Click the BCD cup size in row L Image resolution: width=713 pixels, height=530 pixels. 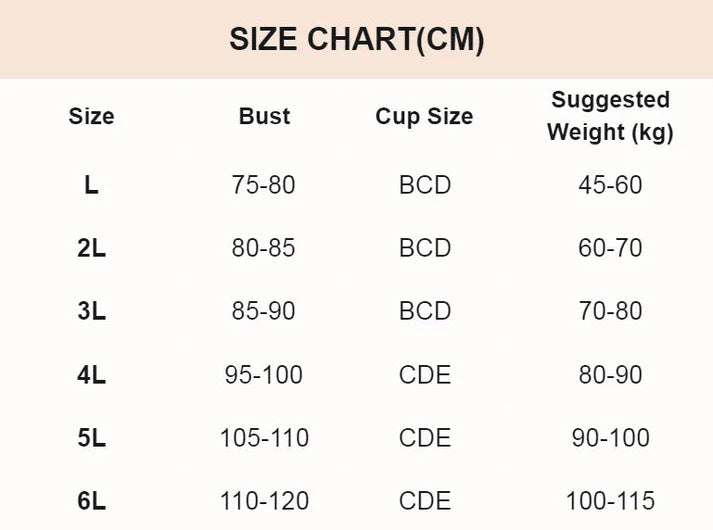coord(425,185)
